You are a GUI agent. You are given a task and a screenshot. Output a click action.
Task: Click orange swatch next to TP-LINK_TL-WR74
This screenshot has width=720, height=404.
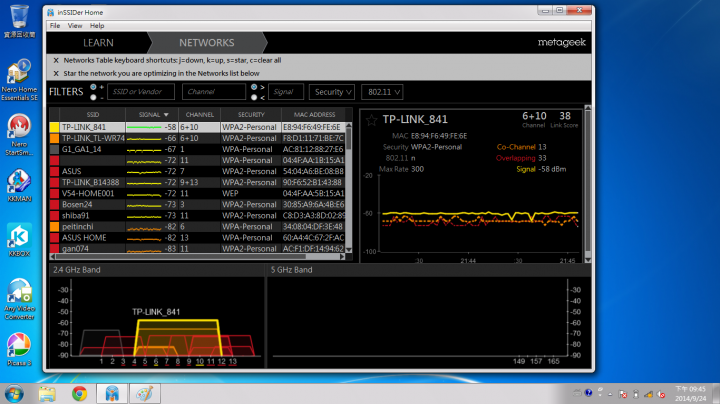click(x=54, y=138)
